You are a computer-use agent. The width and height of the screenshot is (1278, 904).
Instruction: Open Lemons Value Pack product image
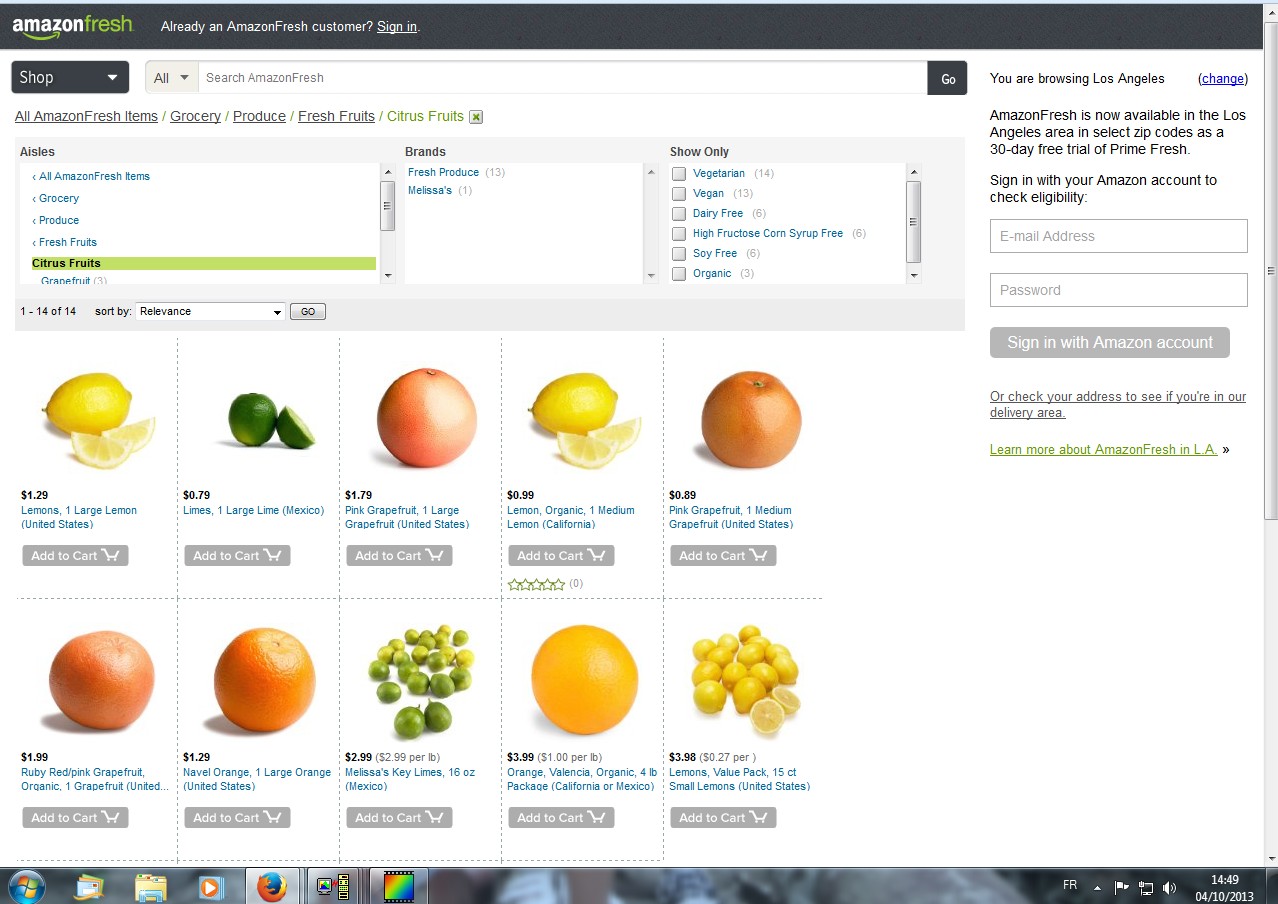point(746,680)
